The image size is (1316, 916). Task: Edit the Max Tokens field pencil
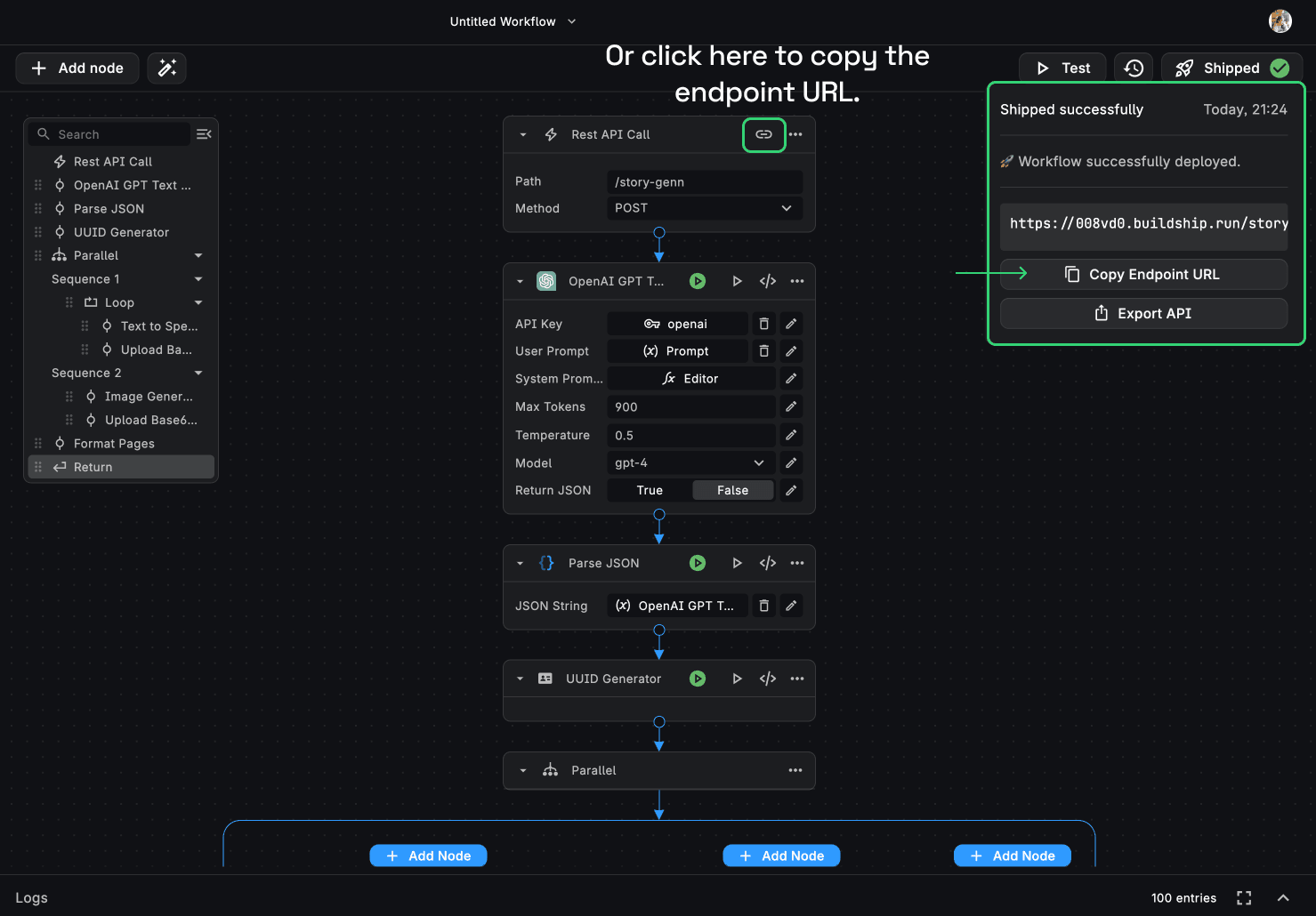[x=791, y=406]
